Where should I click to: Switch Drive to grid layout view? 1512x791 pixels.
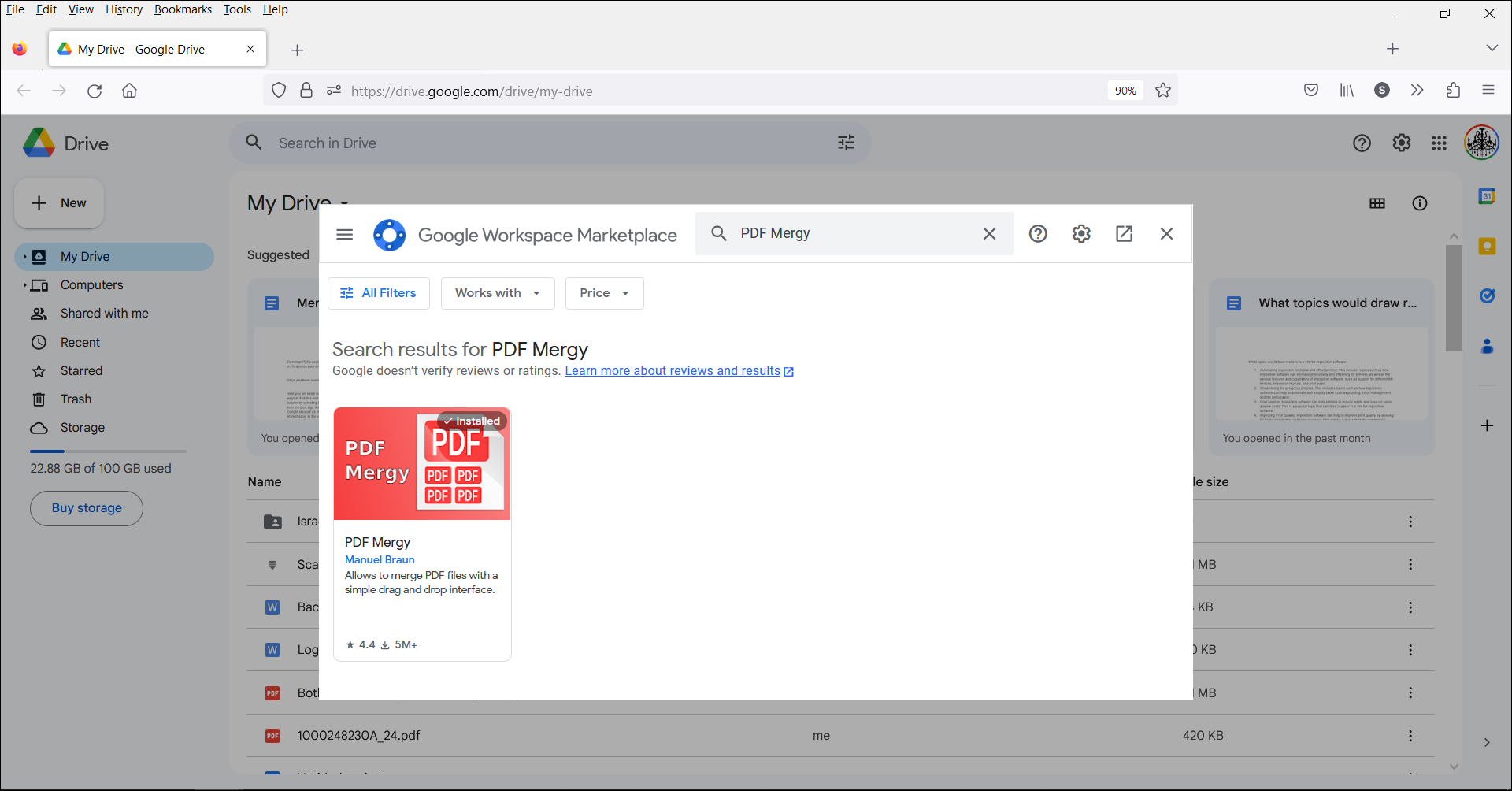[x=1377, y=203]
